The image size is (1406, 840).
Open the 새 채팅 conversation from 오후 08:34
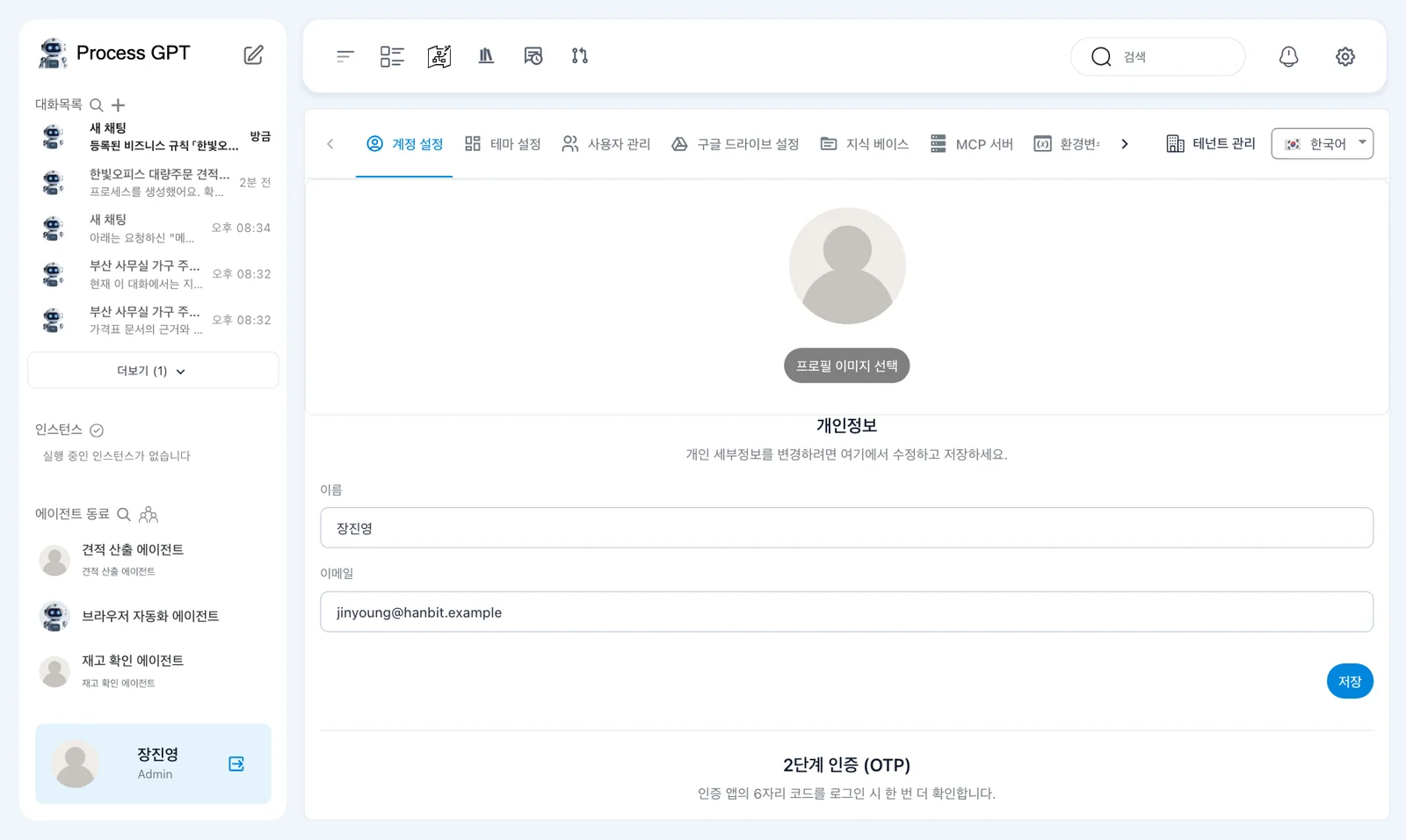(x=153, y=228)
